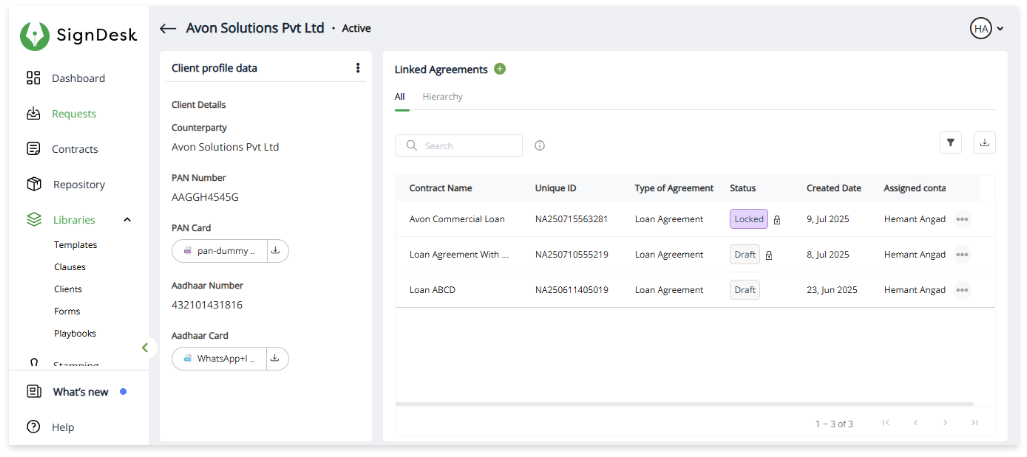Open more options for Loan ABCD
Viewport: 1027px width, 457px height.
click(962, 290)
